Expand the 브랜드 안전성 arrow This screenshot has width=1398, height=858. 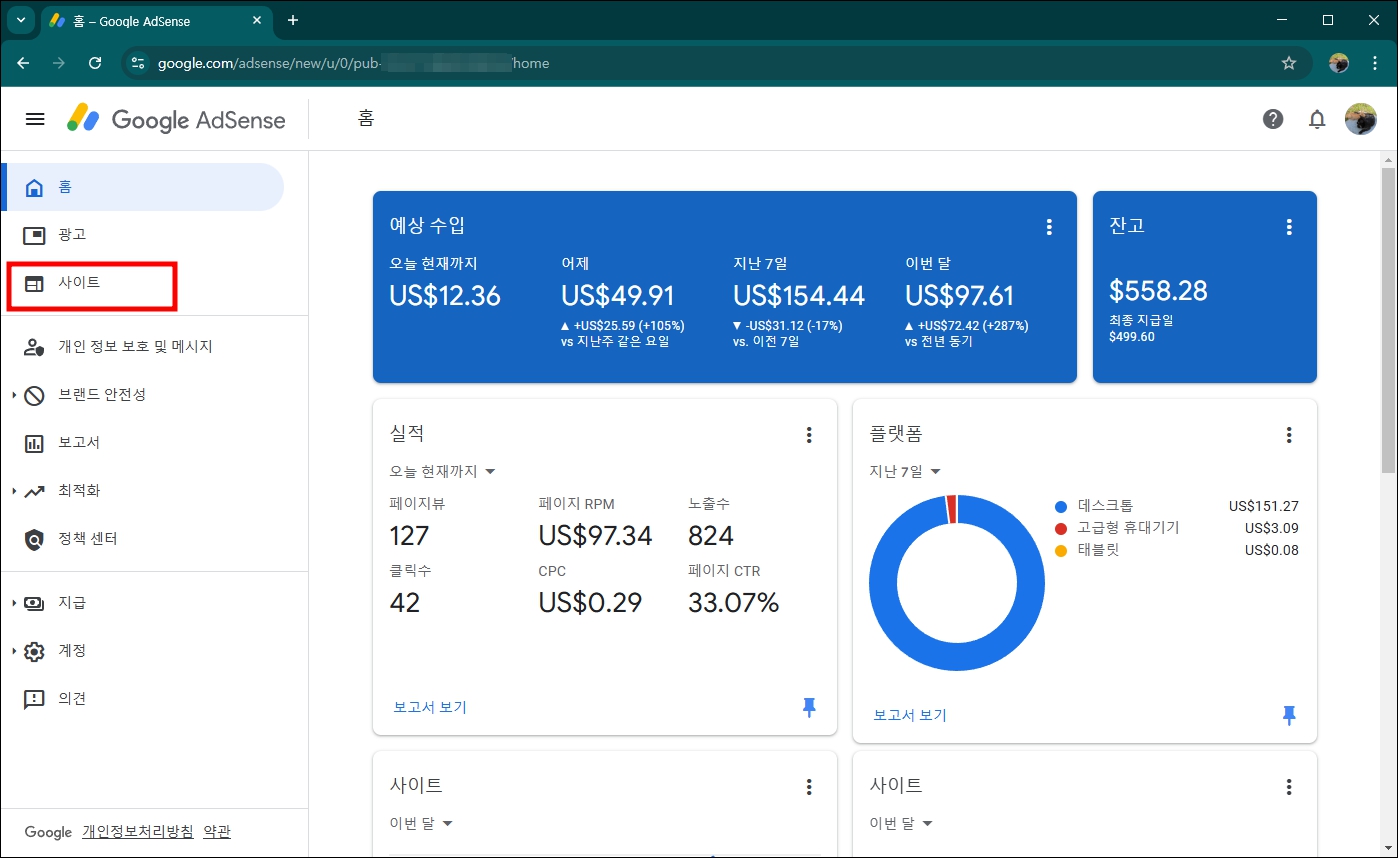click(x=14, y=395)
